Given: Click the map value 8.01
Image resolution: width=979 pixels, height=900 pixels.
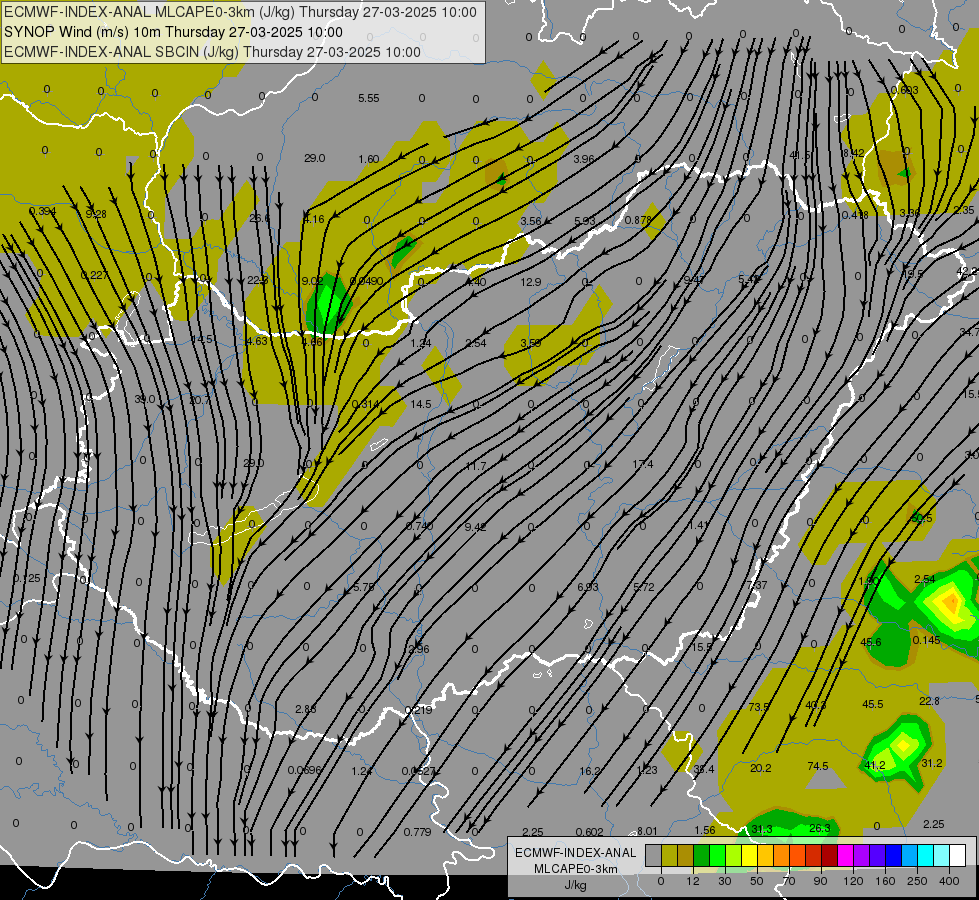Looking at the screenshot, I should pyautogui.click(x=647, y=831).
